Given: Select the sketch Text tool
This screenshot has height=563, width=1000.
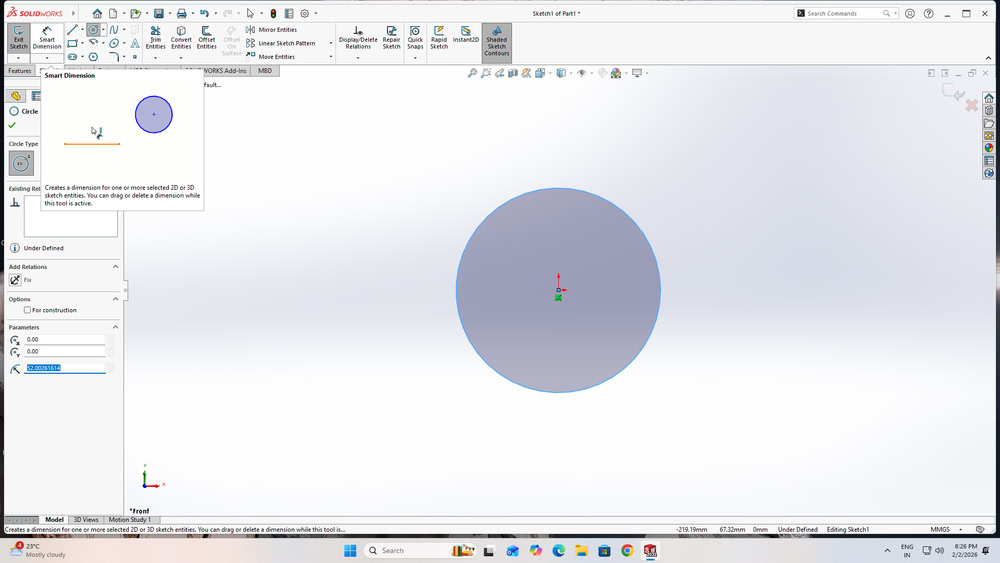Looking at the screenshot, I should [135, 43].
